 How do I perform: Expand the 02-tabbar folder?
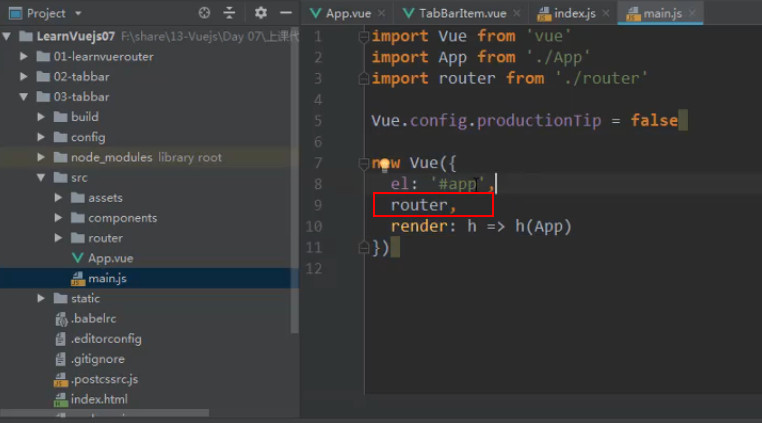[x=23, y=76]
